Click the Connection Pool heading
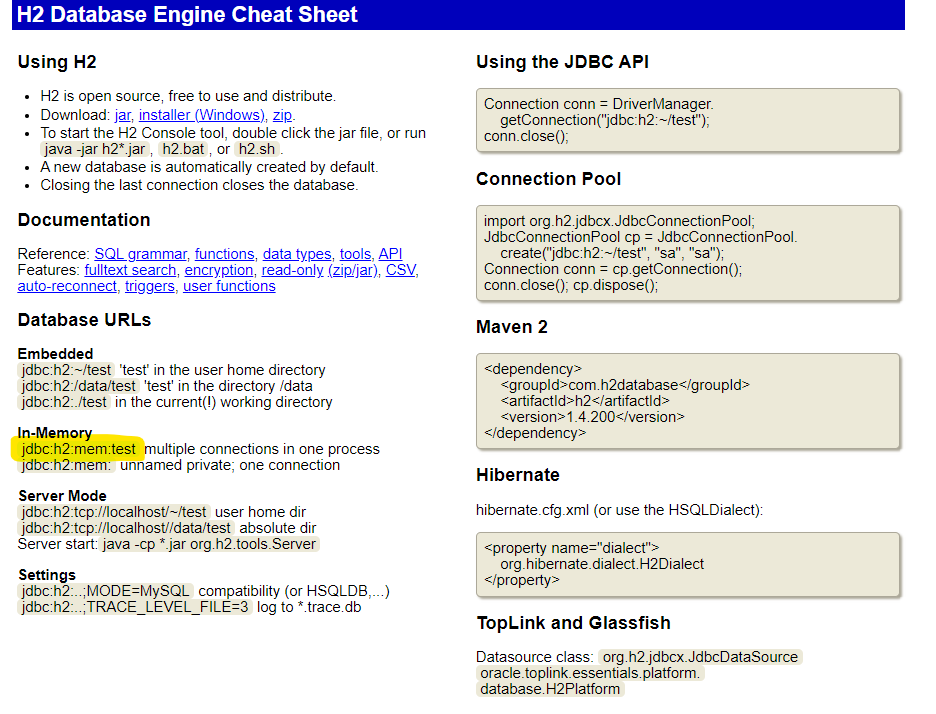The width and height of the screenshot is (936, 714). tap(549, 179)
